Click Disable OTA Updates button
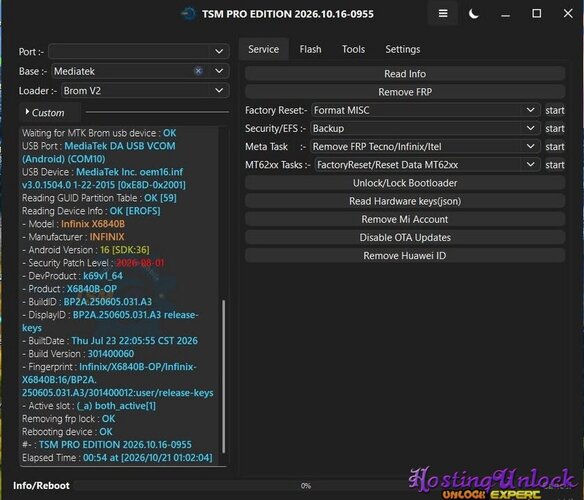This screenshot has width=584, height=500. [405, 238]
